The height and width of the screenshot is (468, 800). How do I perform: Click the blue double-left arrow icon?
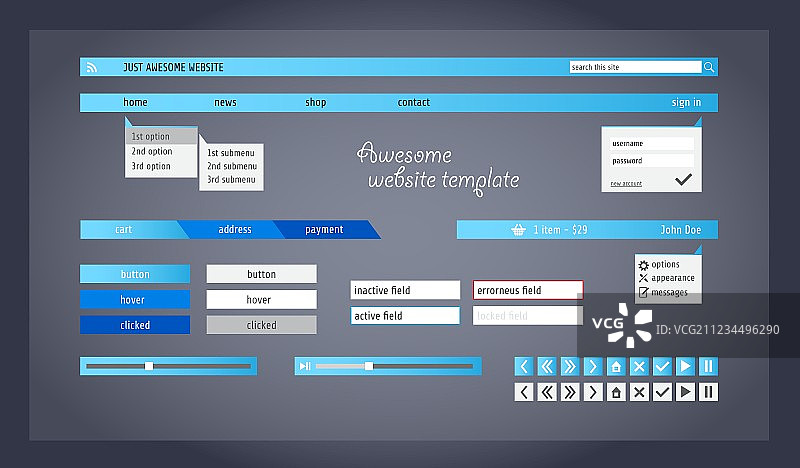tap(547, 366)
